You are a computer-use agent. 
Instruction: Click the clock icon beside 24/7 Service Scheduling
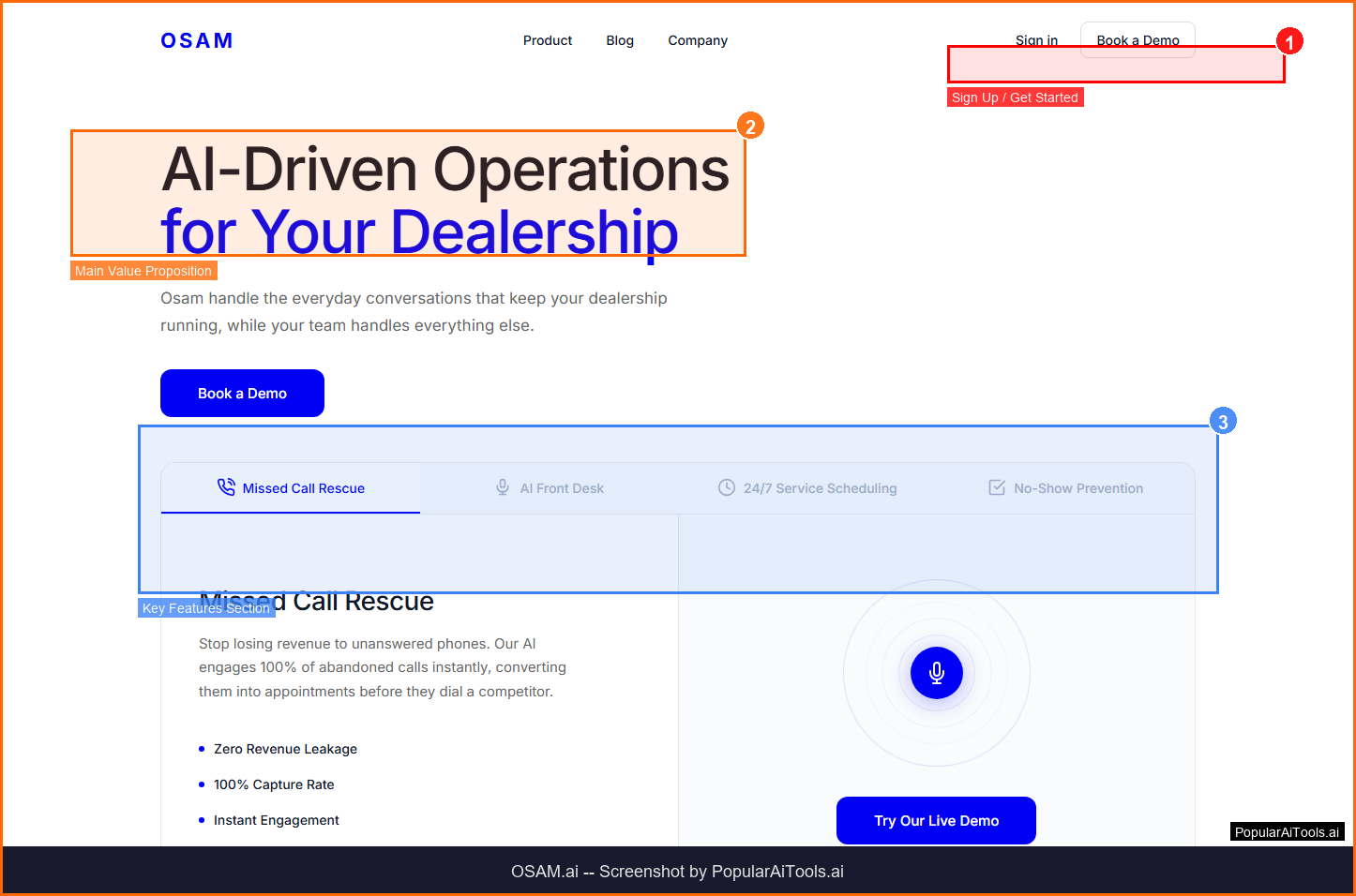point(726,487)
